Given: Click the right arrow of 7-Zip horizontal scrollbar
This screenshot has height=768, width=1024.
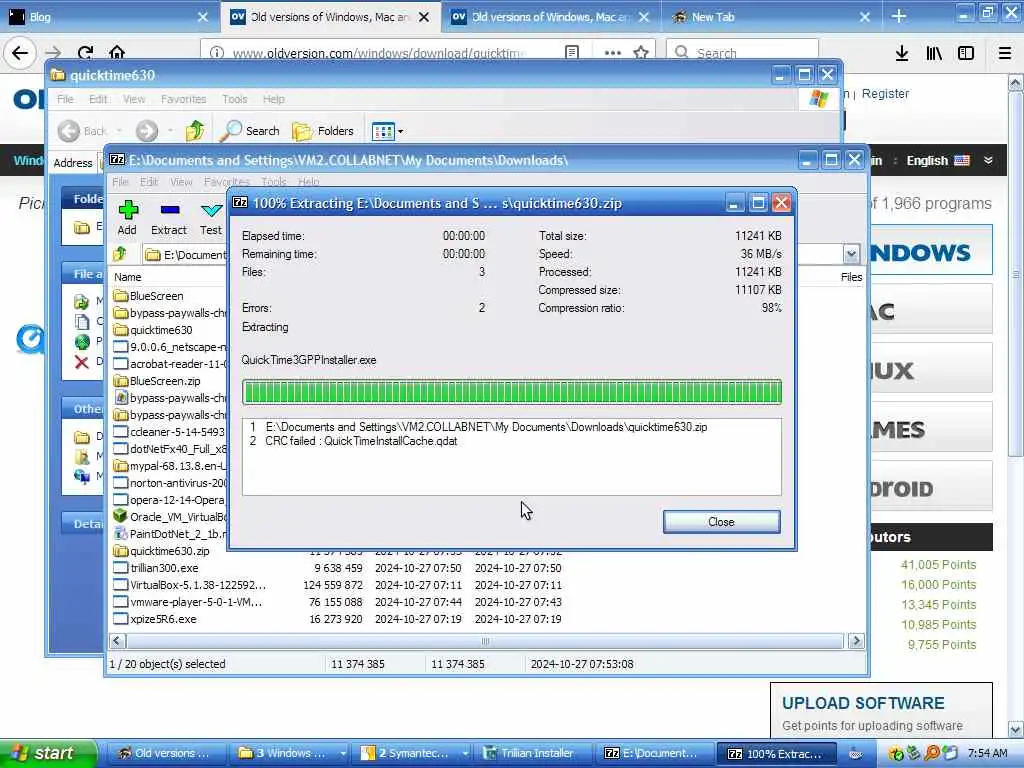Looking at the screenshot, I should pos(856,641).
